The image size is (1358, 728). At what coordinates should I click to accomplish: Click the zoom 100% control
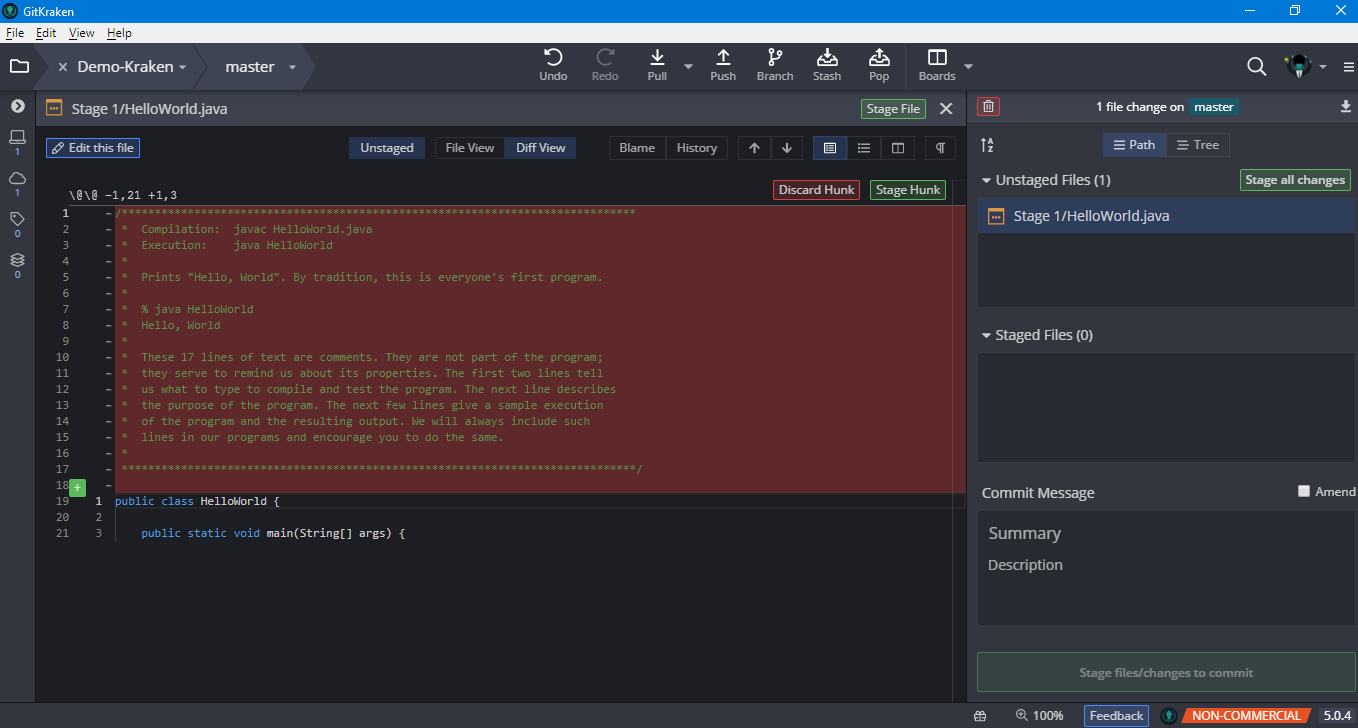click(1040, 716)
